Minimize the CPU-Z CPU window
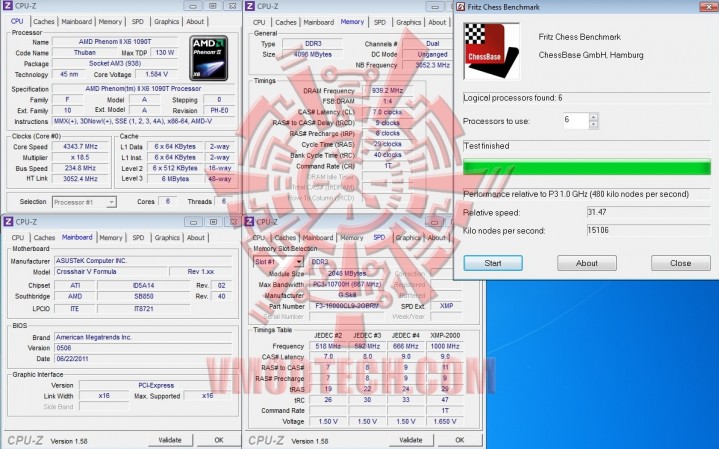The image size is (719, 449). click(193, 6)
